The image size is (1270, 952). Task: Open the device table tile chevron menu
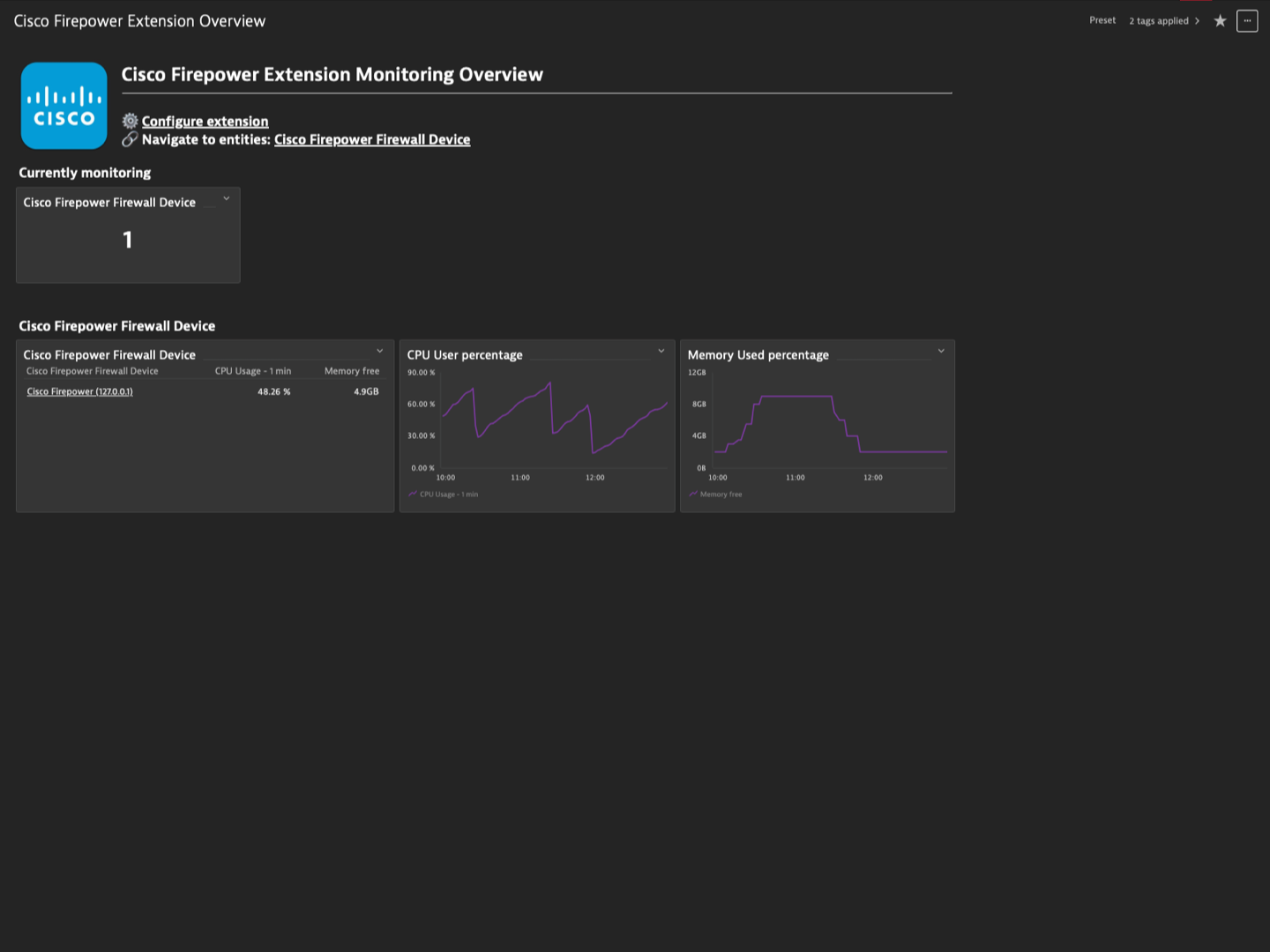[x=380, y=351]
